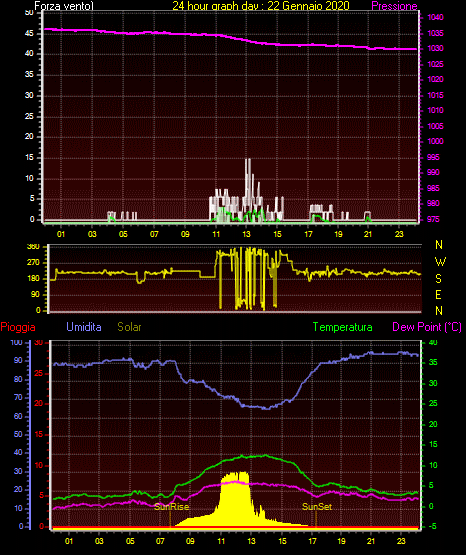Click the 45 wind speed axis value

pyautogui.click(x=29, y=34)
